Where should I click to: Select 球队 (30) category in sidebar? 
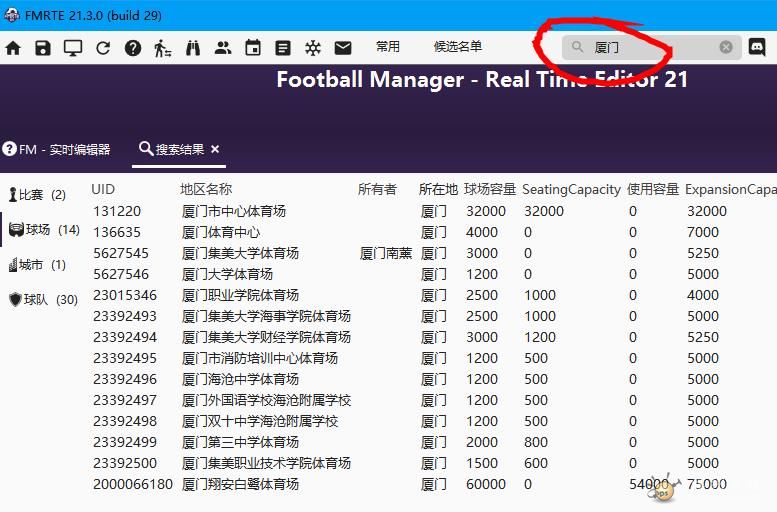coord(43,299)
